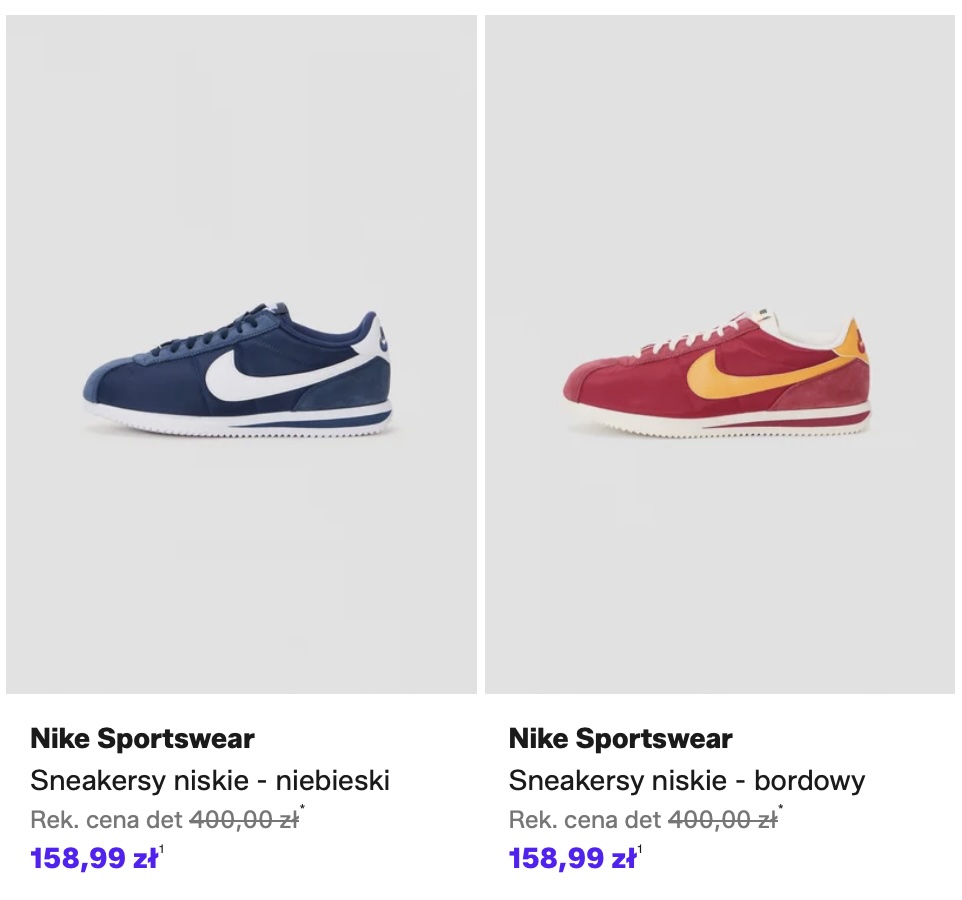Open the navy blue Nike sneaker image
962x900 pixels.
tap(241, 354)
